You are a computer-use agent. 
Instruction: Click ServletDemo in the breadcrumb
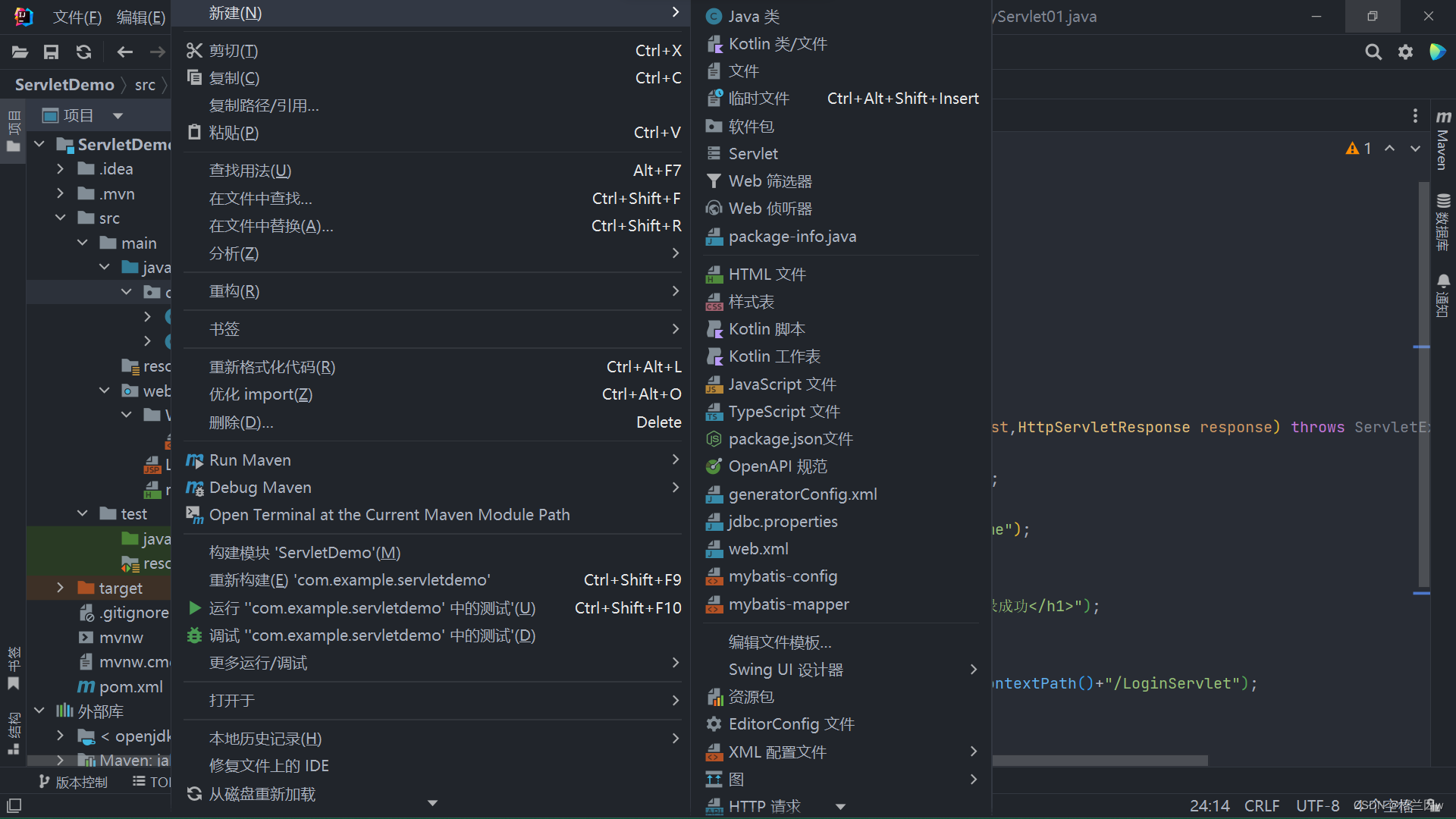pos(64,85)
